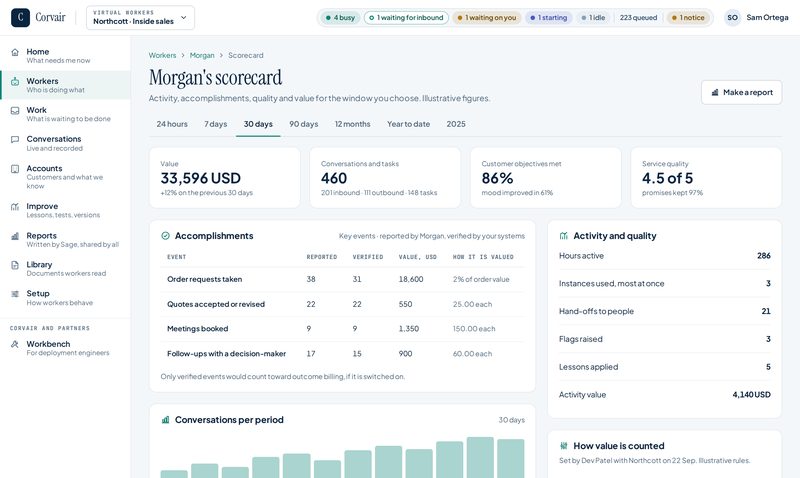Click the Workbench tools icon
This screenshot has height=478, width=800.
[15, 344]
